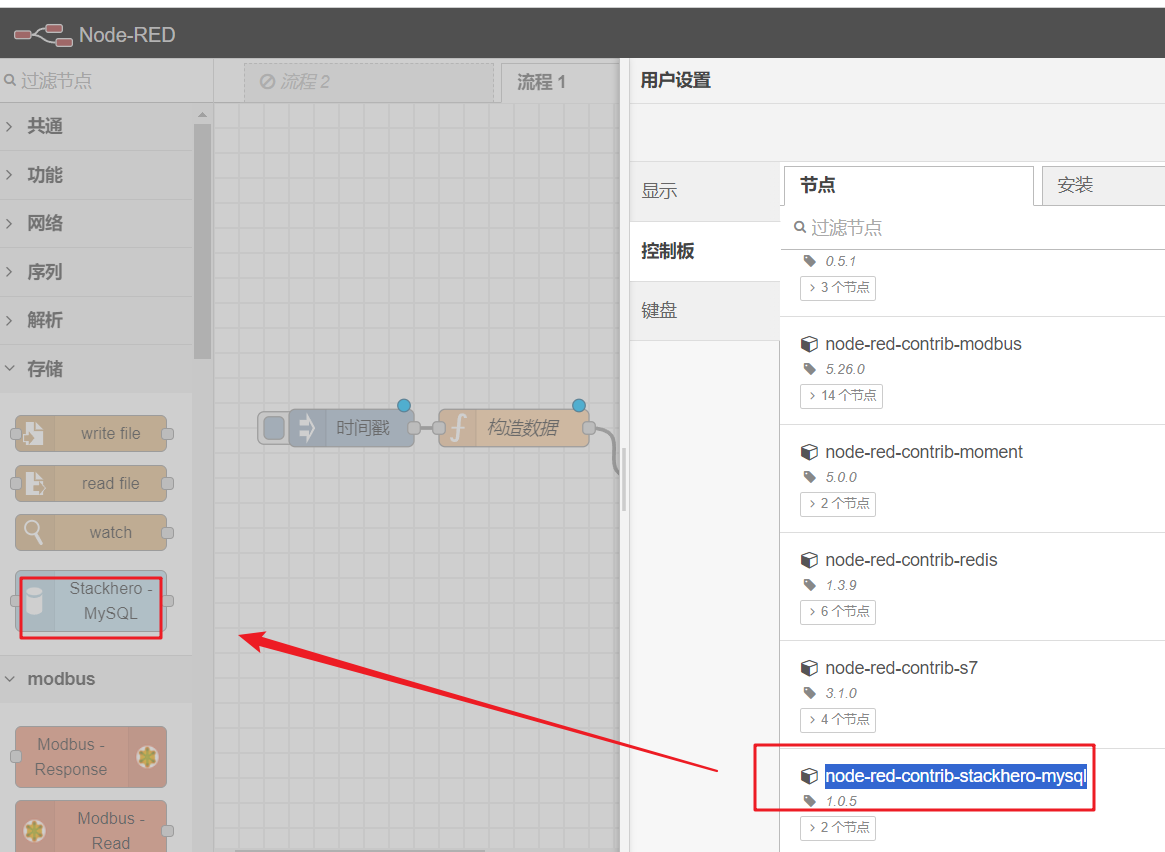Click the palette scrollbar up arrow

tap(202, 114)
